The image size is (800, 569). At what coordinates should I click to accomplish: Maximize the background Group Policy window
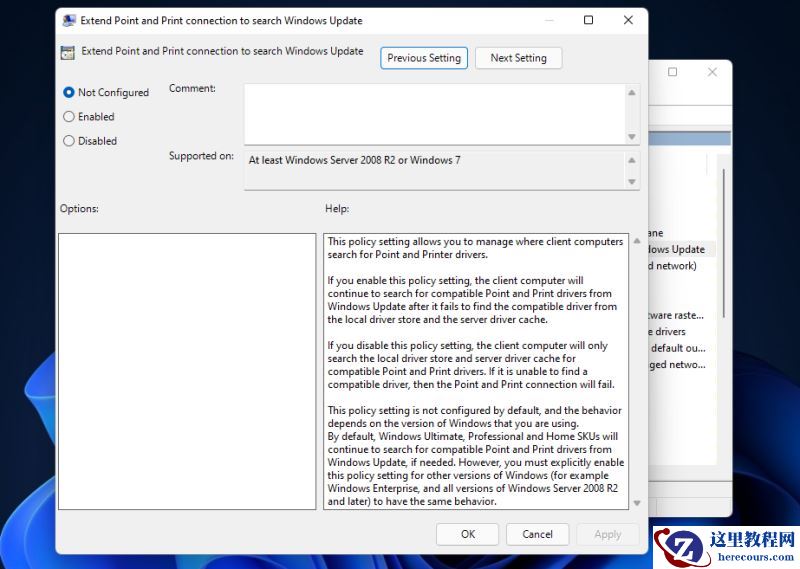click(x=672, y=72)
